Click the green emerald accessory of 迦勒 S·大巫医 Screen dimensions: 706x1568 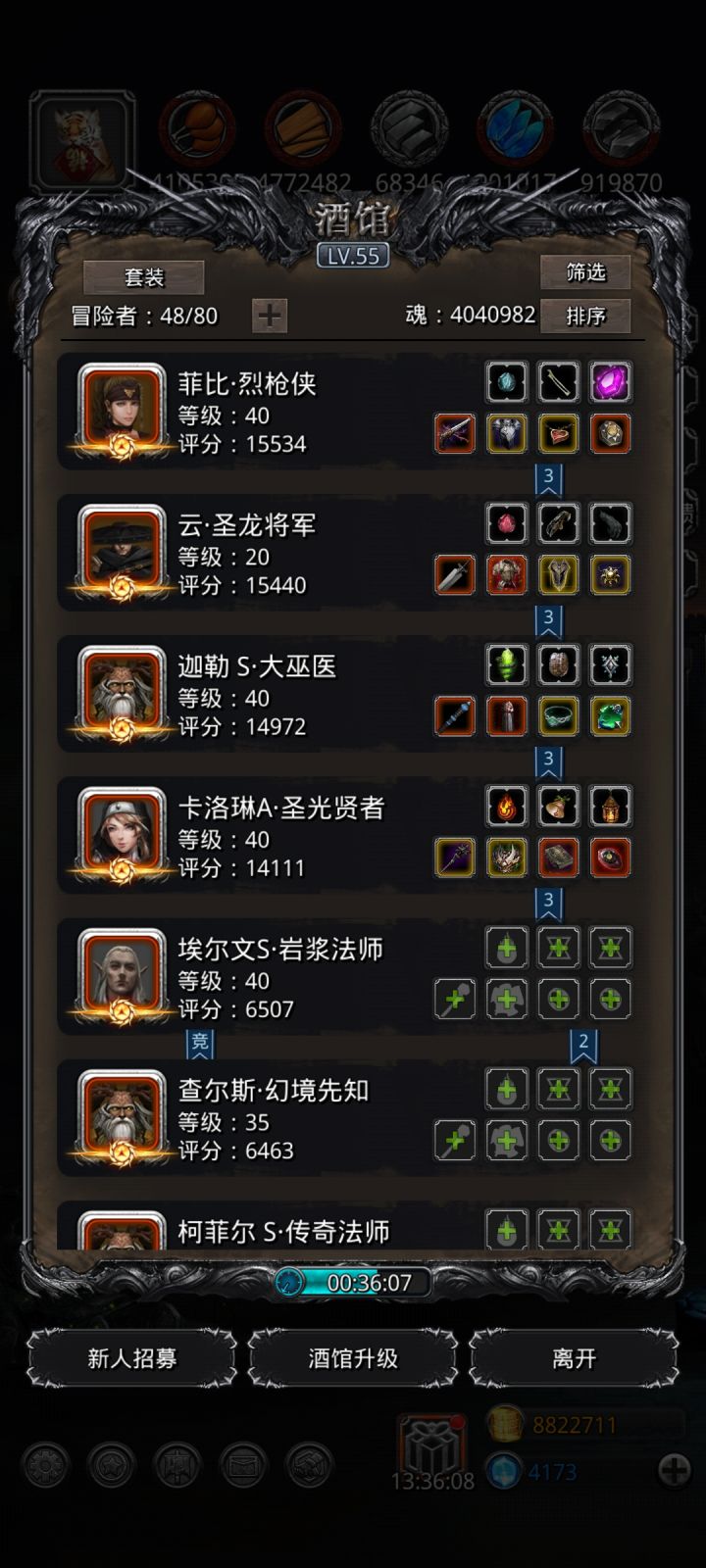coord(610,716)
